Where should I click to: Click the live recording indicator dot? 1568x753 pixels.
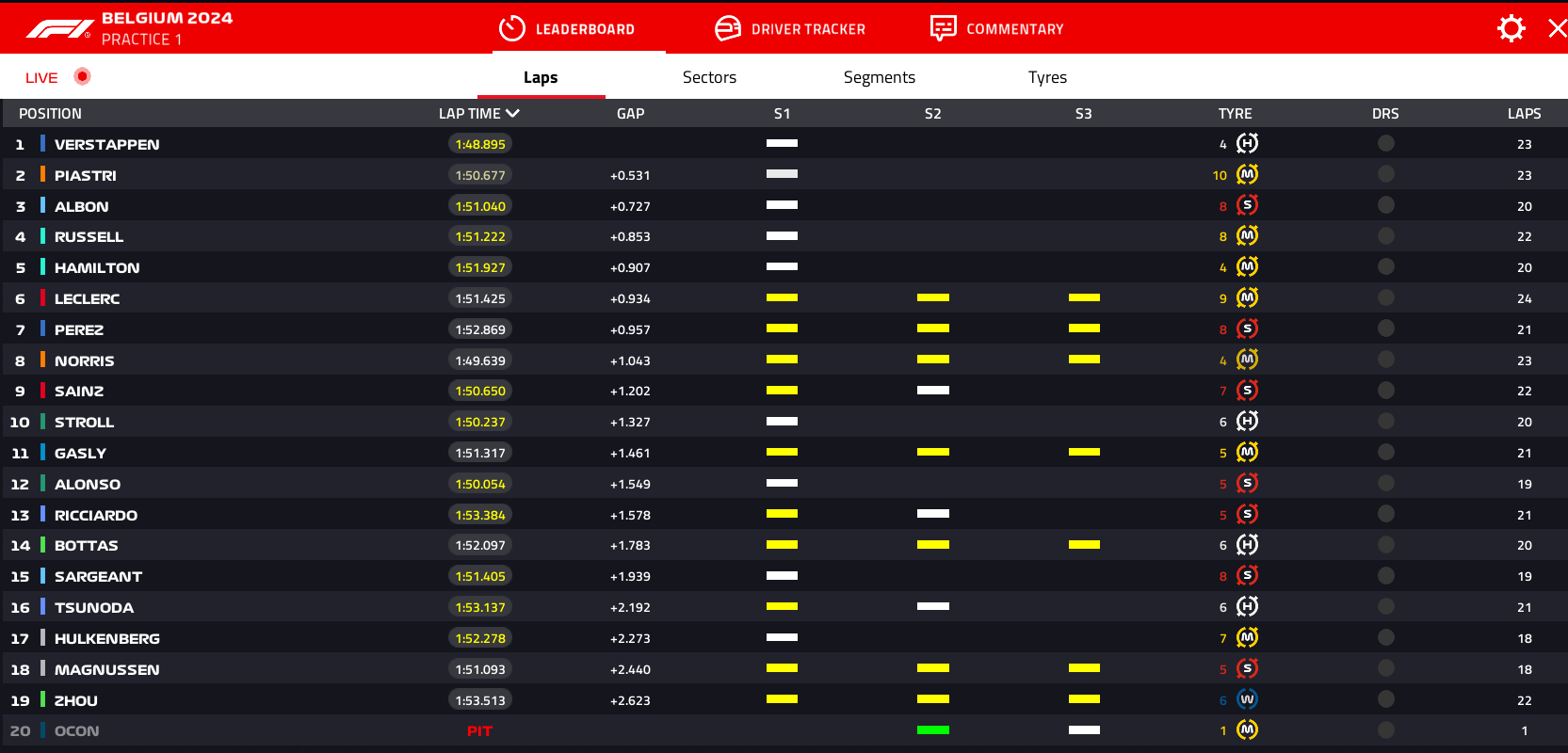82,76
